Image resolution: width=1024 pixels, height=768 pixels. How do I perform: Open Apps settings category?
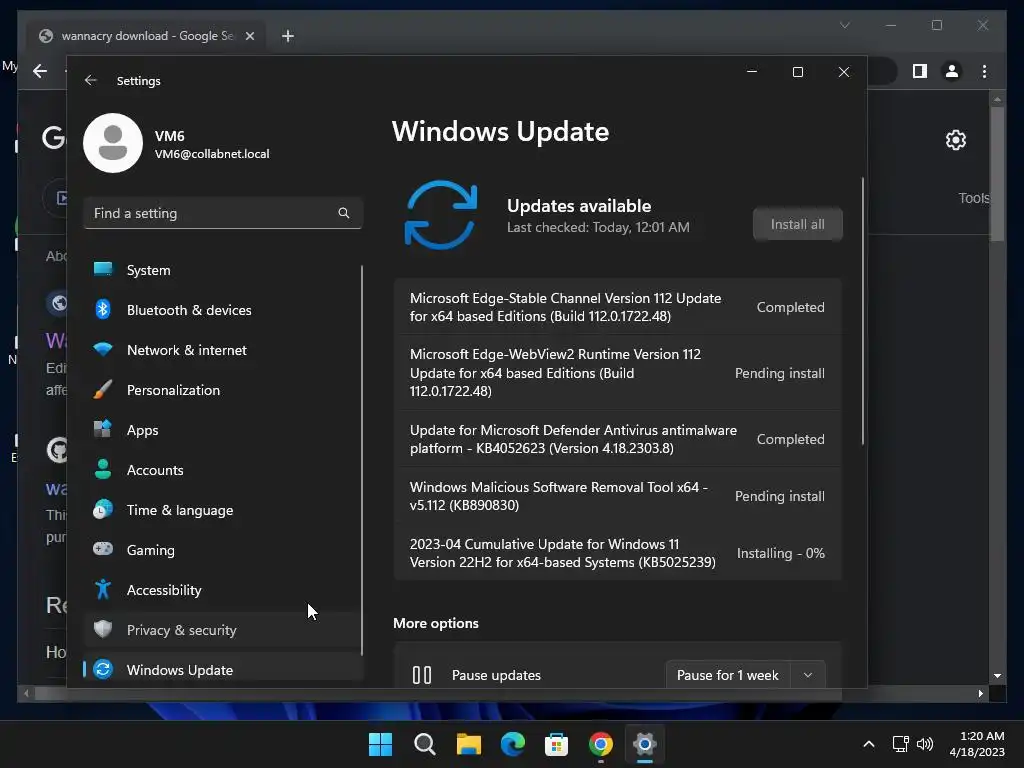click(x=222, y=430)
